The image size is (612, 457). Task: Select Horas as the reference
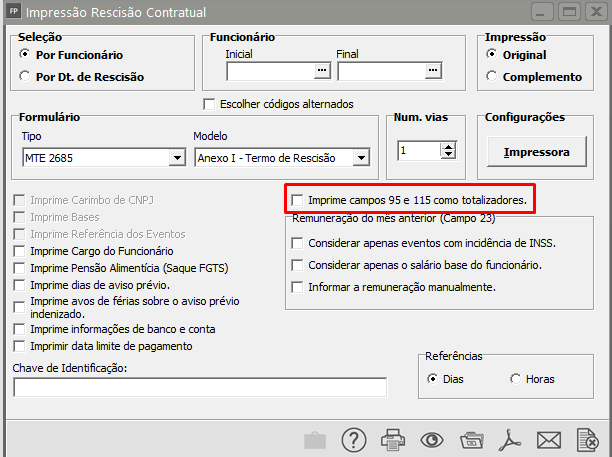point(515,378)
